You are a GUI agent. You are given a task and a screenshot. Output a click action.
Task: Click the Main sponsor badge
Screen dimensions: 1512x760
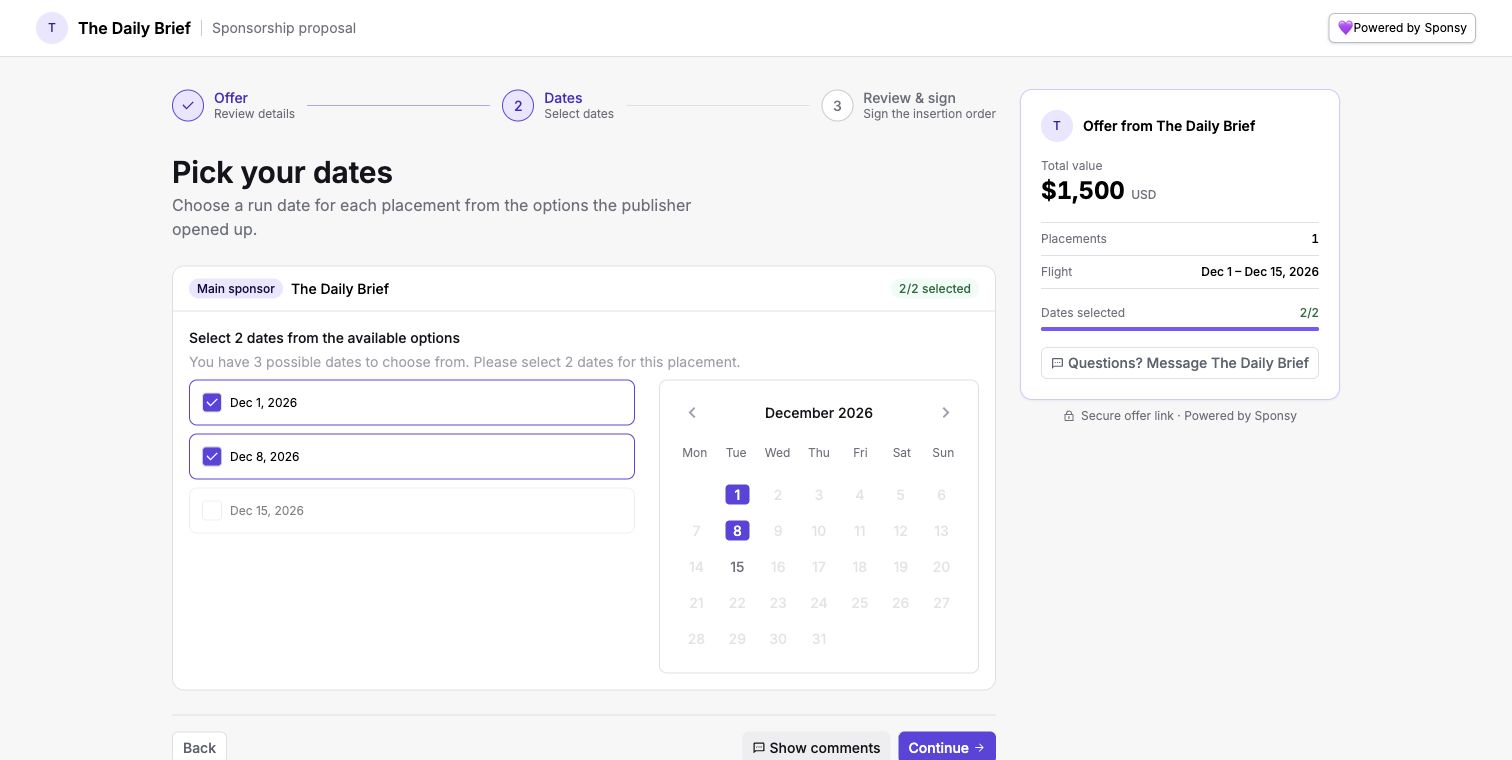coord(236,289)
